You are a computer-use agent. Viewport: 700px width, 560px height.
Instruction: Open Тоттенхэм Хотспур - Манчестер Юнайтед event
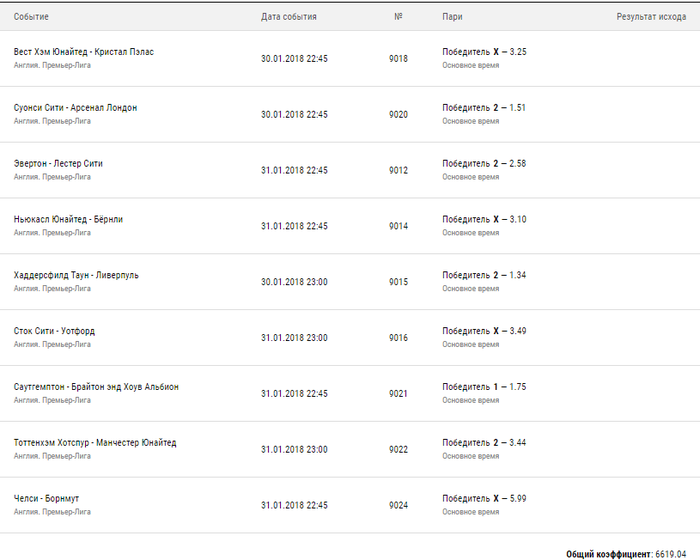95,443
